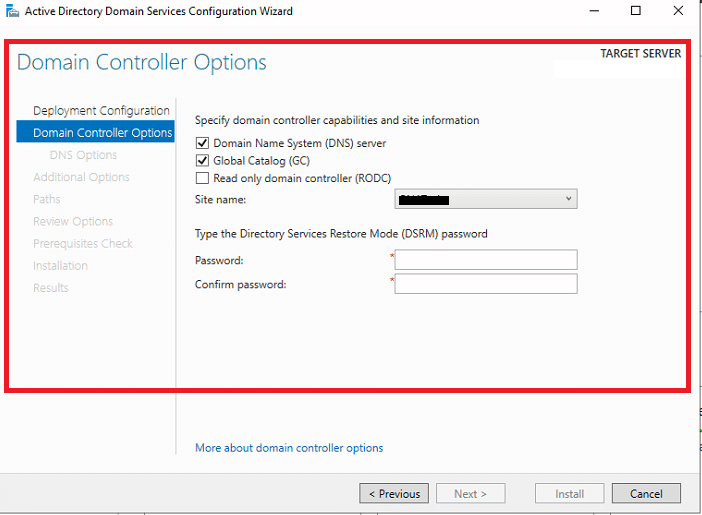Minimize the wizard window

click(x=594, y=11)
